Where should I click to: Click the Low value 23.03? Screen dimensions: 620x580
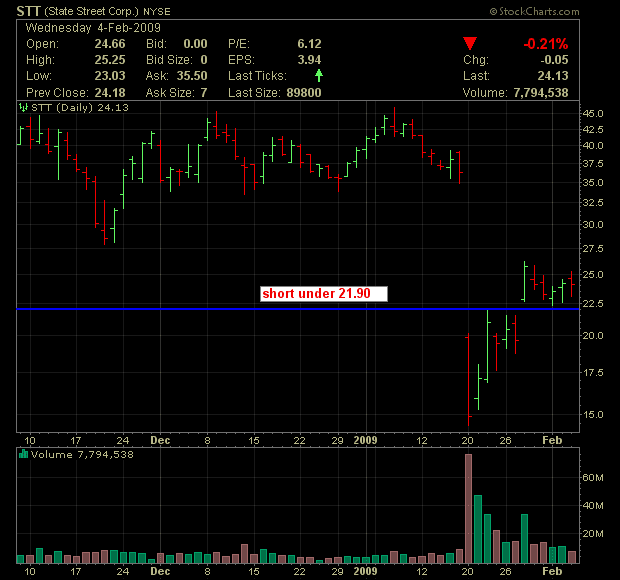(x=110, y=76)
